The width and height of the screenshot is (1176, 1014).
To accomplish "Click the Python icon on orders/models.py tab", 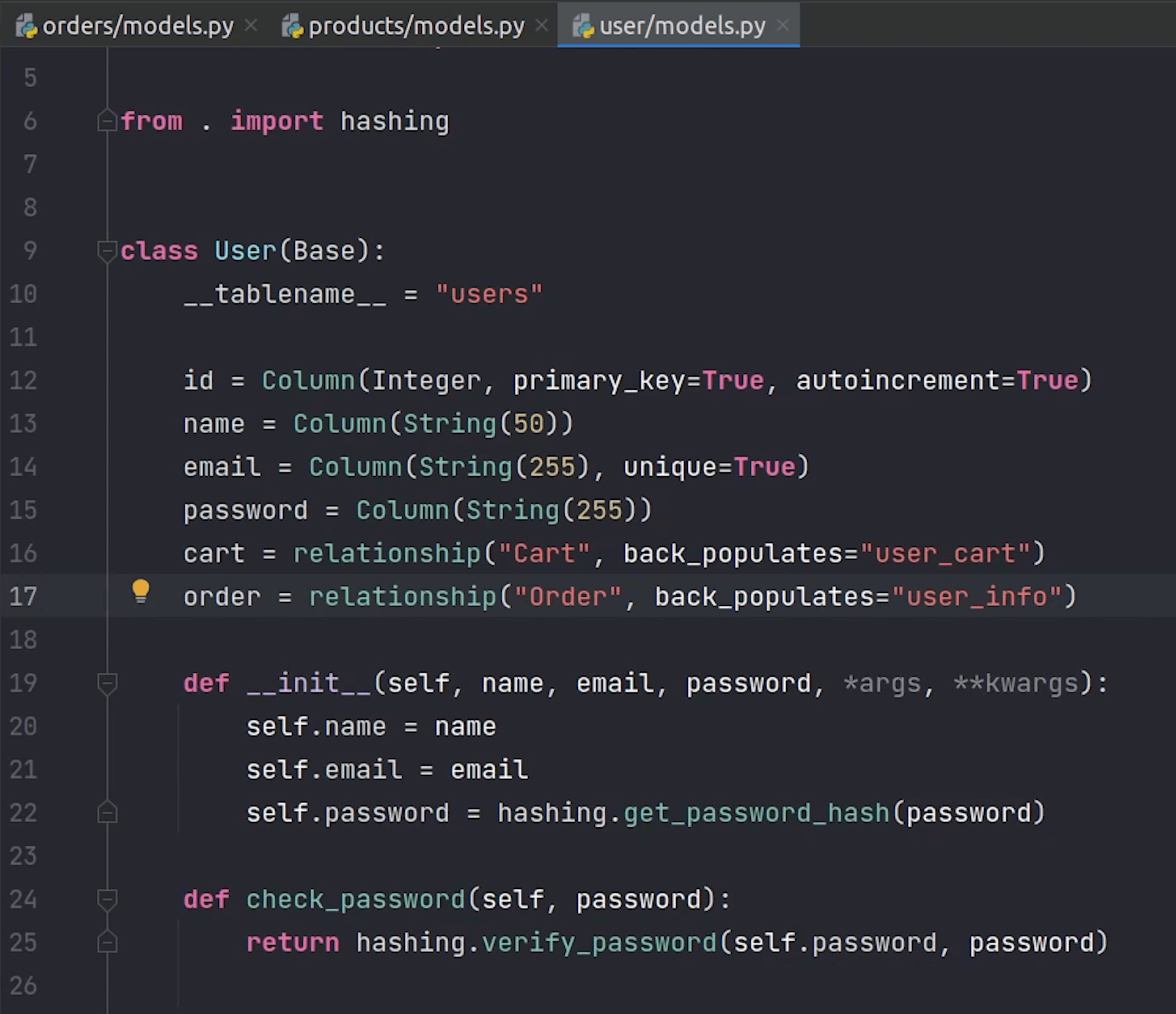I will pos(27,25).
